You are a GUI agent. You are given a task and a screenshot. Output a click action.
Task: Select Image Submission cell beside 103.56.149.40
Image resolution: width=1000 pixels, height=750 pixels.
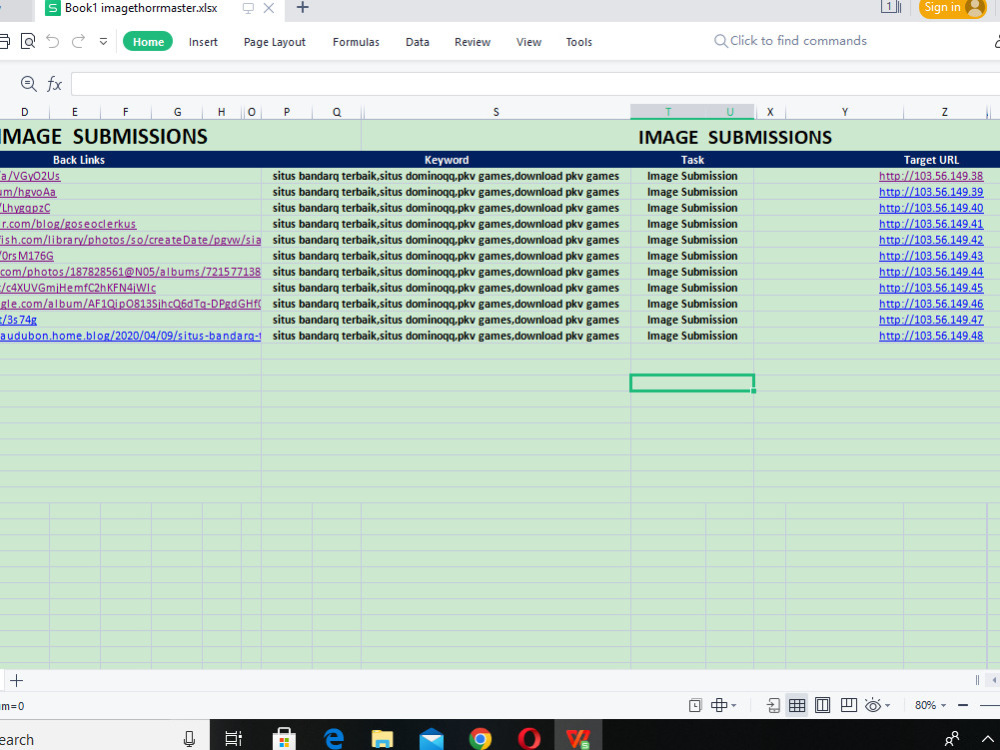pos(692,208)
